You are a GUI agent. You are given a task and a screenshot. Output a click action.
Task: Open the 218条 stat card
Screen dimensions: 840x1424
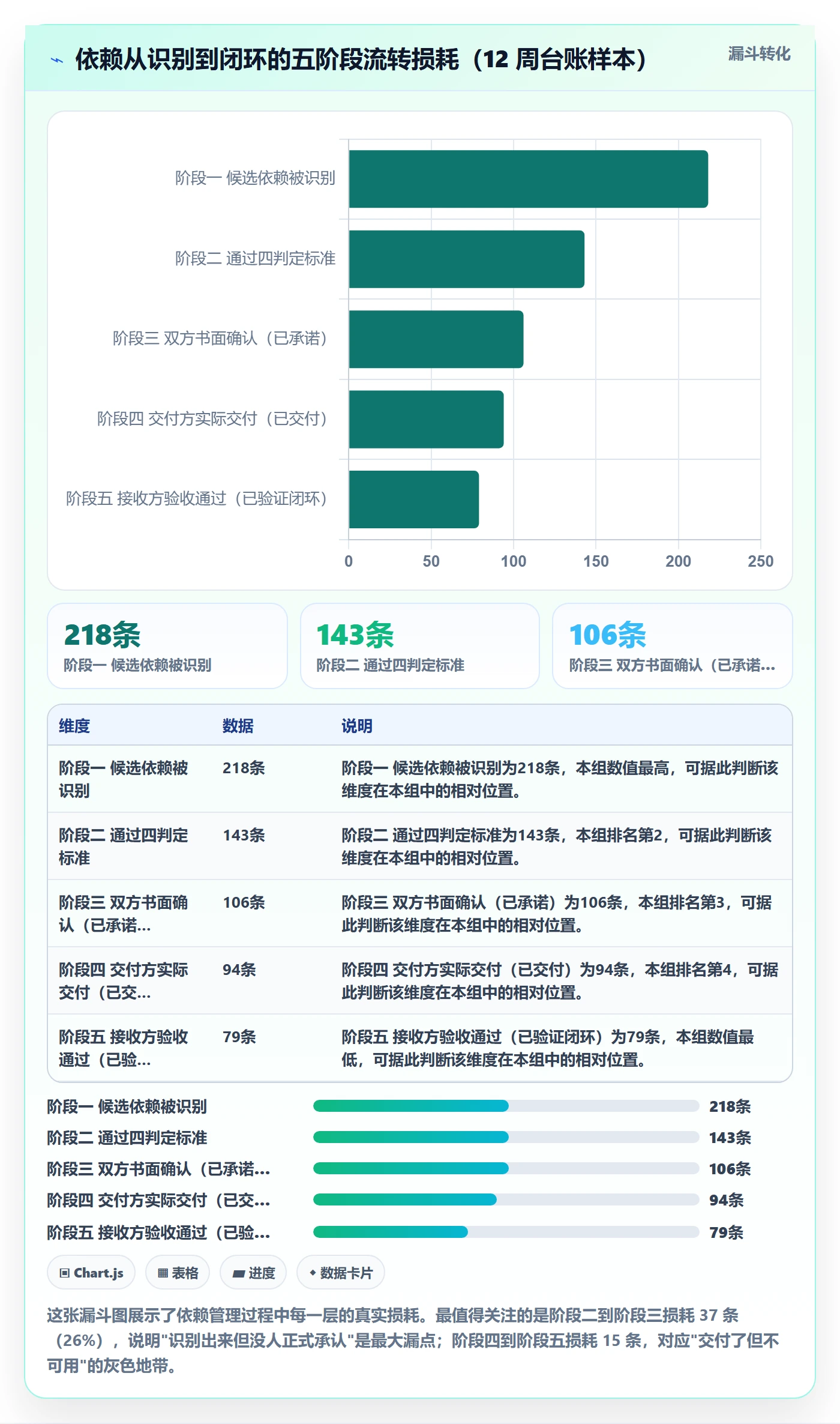[167, 646]
